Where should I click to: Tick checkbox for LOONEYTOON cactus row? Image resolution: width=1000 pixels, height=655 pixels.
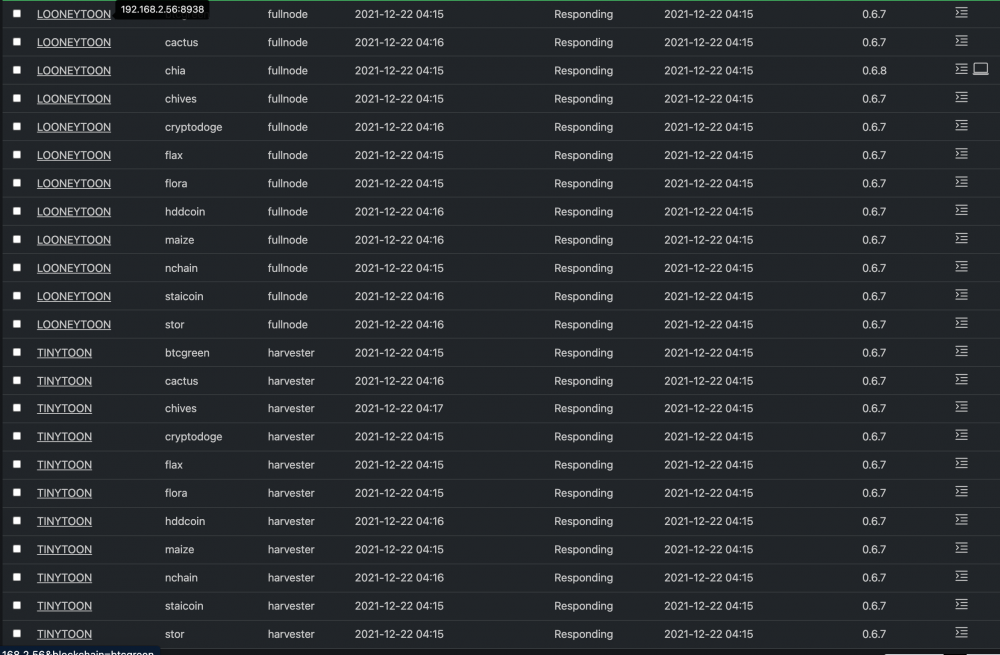(17, 42)
